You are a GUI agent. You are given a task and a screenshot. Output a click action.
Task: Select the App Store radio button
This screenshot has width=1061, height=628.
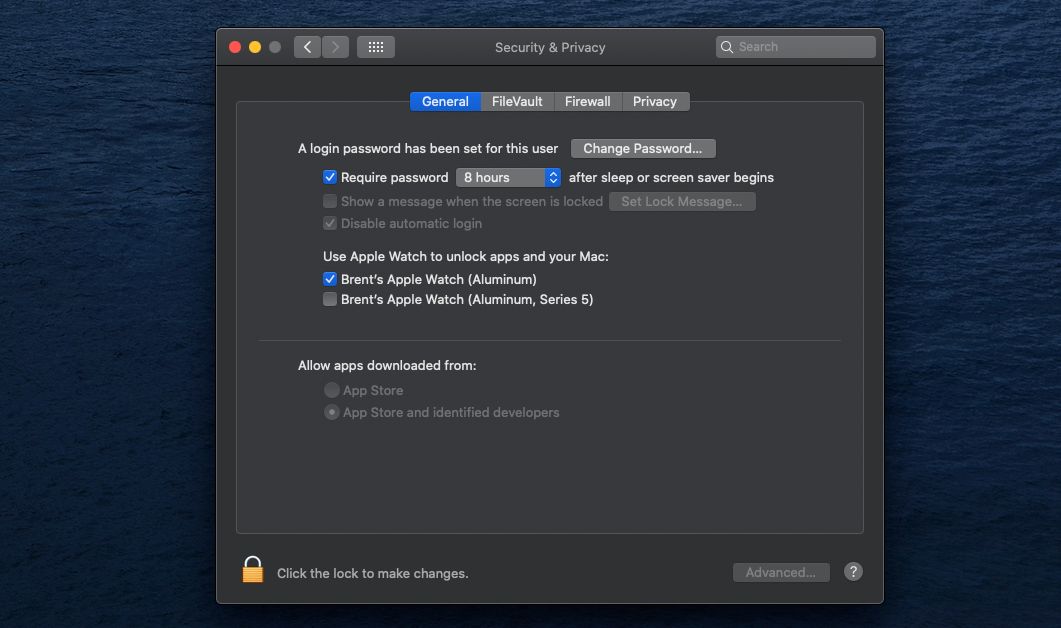pyautogui.click(x=331, y=390)
